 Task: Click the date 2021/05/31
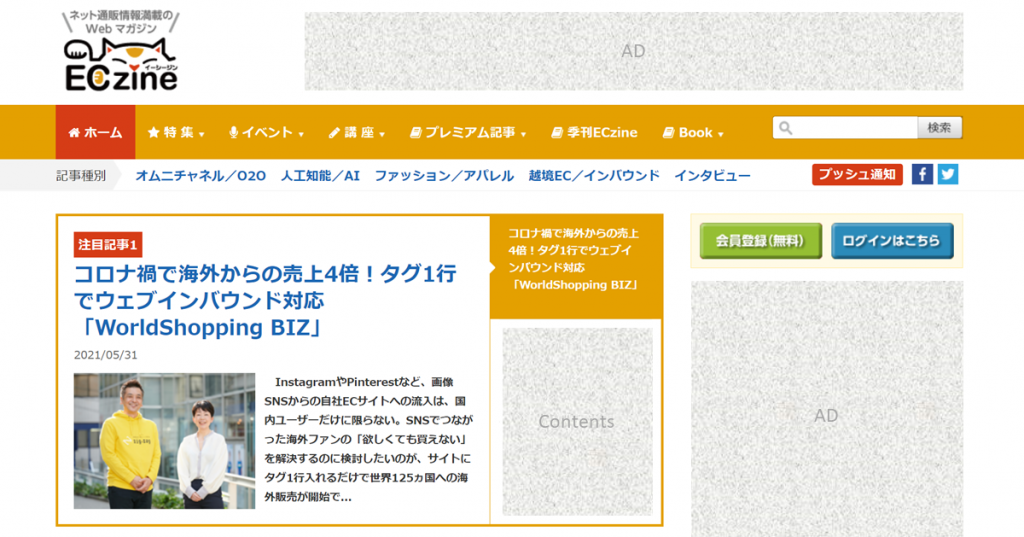pyautogui.click(x=106, y=355)
